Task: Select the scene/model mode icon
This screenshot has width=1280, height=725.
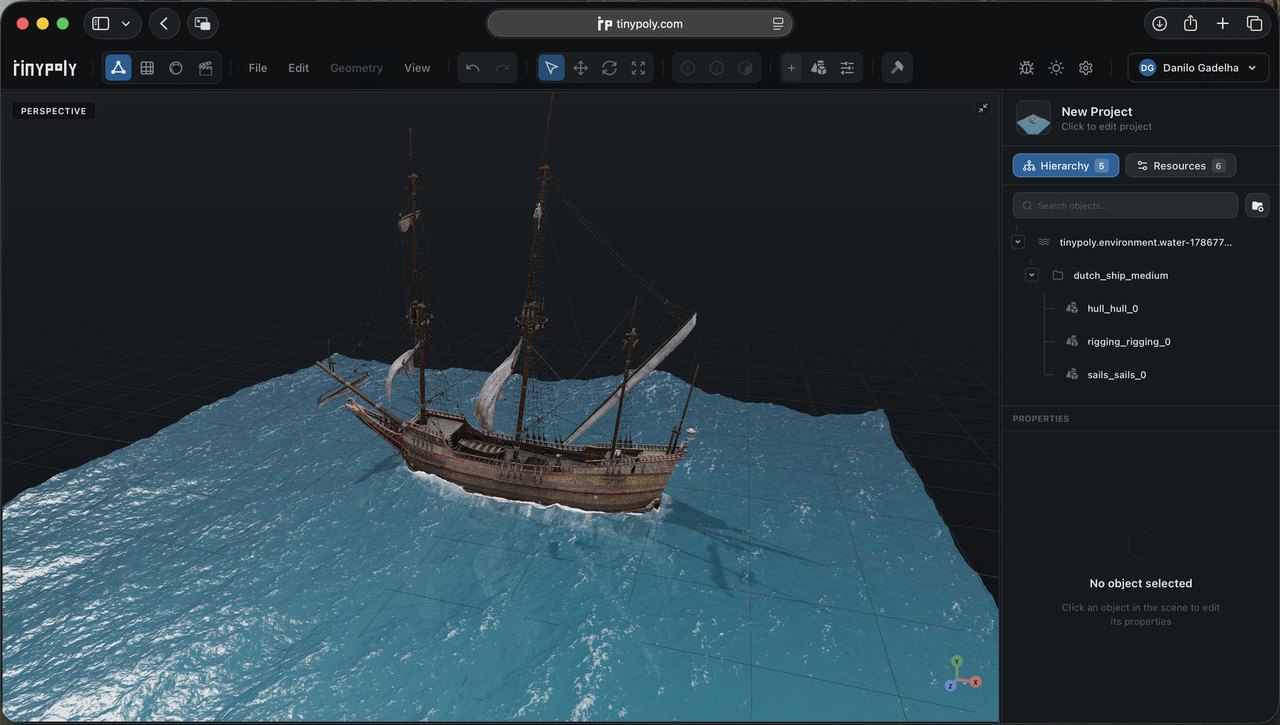Action: 118,68
